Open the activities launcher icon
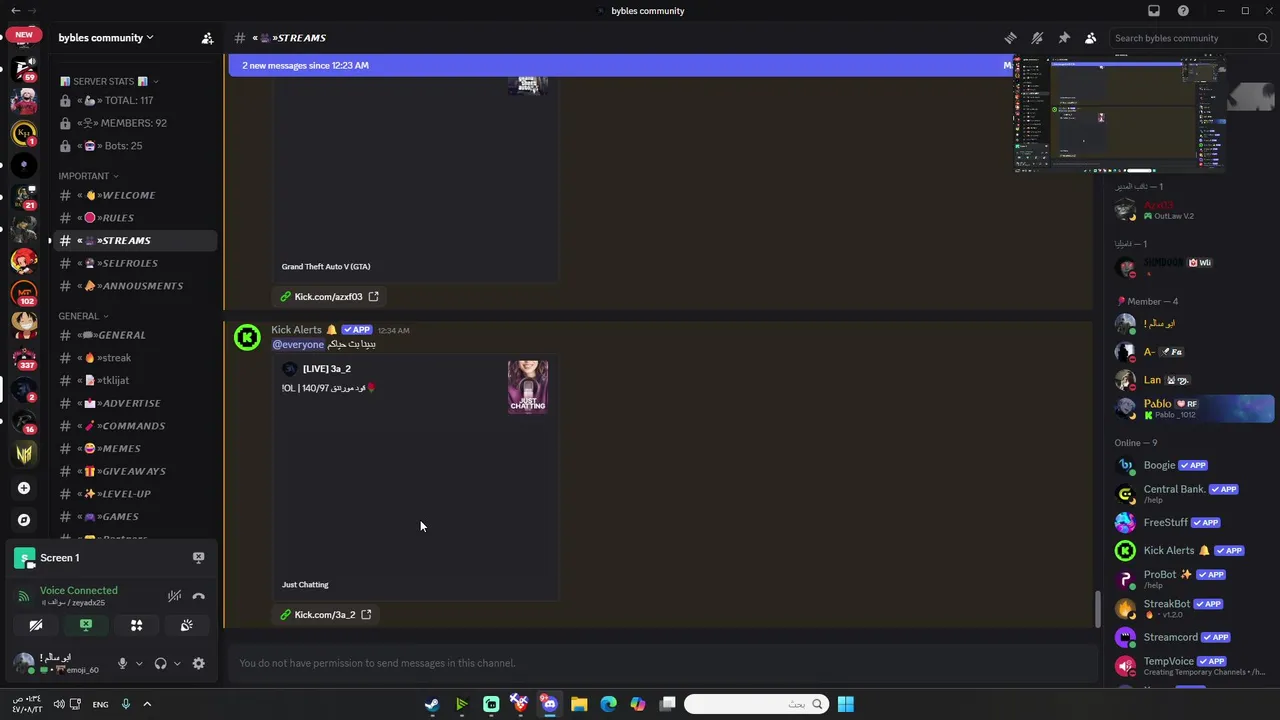 point(136,625)
